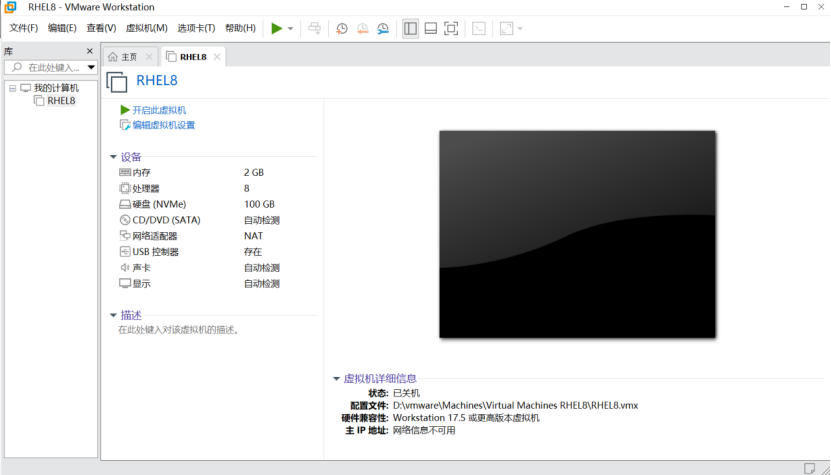Click the disc icon beside CD/DVD (SATA)
The image size is (831, 475).
125,220
